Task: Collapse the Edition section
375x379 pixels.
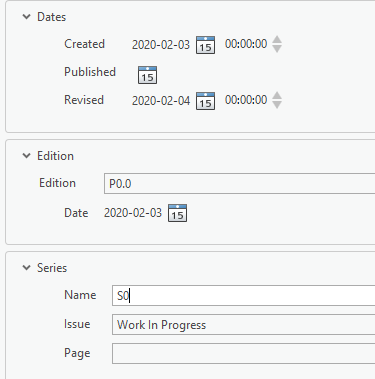Action: pos(26,156)
